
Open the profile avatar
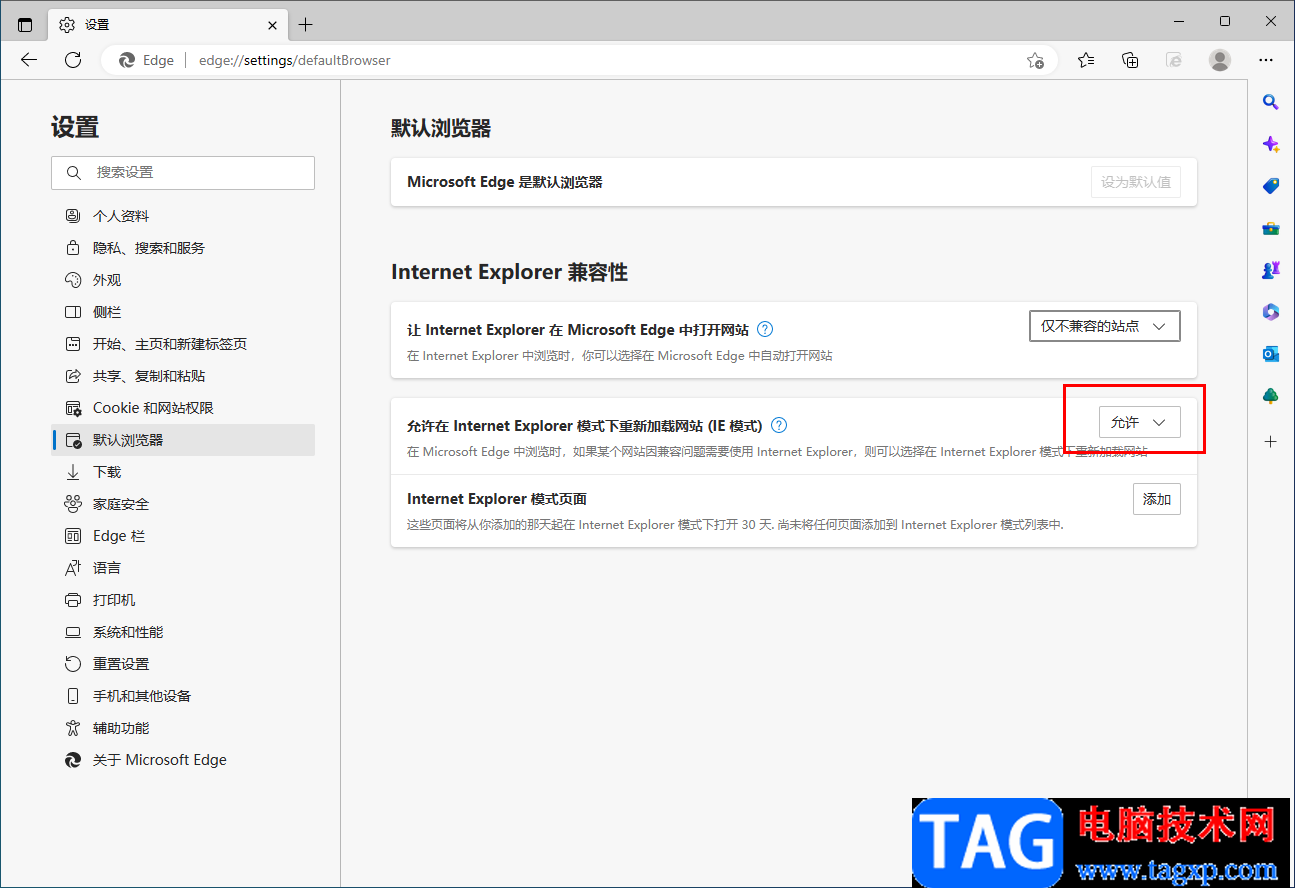pyautogui.click(x=1220, y=60)
